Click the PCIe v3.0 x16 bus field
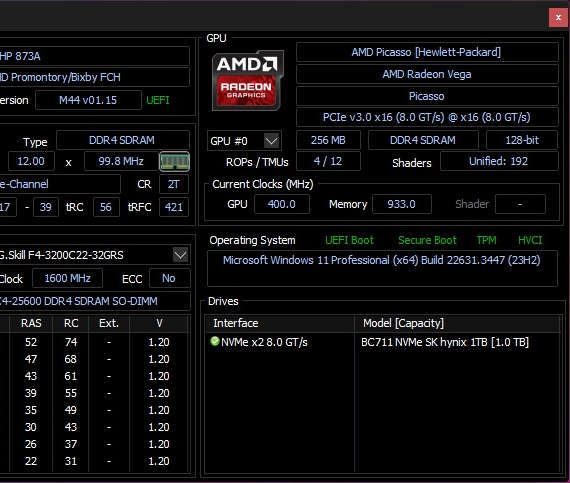This screenshot has width=570, height=483. click(x=427, y=117)
